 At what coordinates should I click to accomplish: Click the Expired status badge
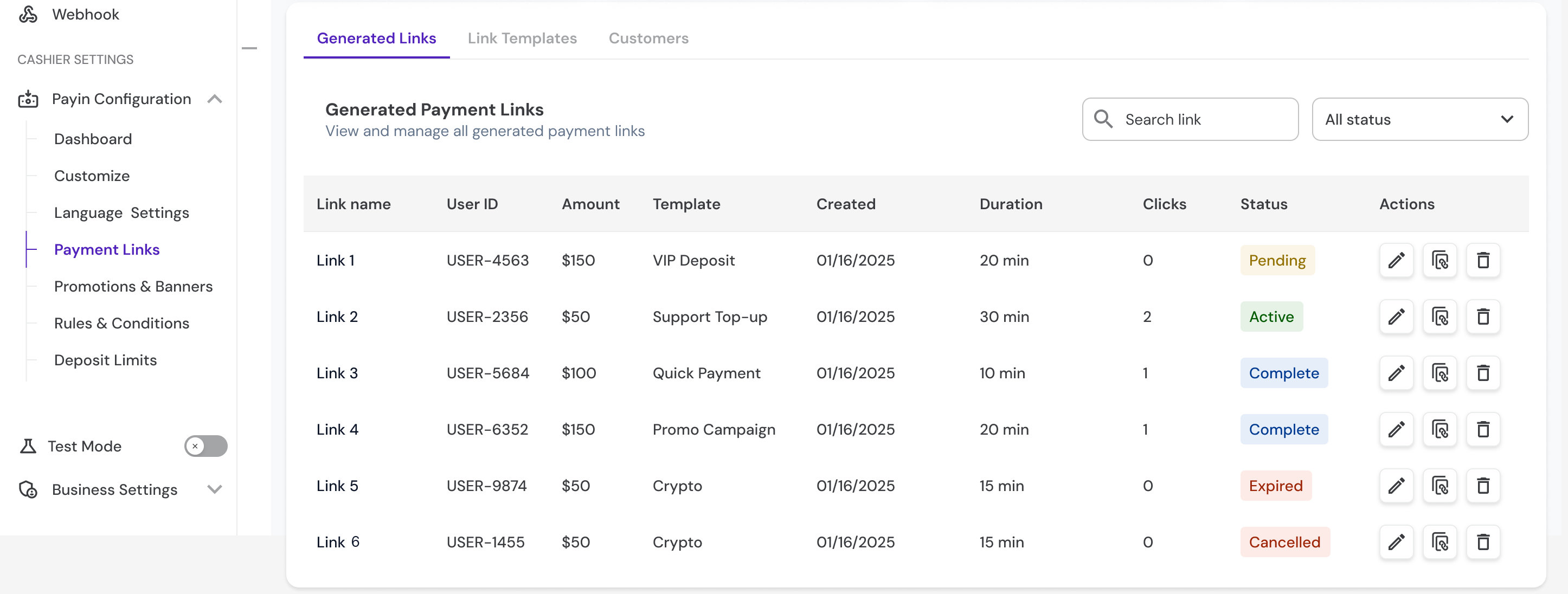[x=1276, y=486]
